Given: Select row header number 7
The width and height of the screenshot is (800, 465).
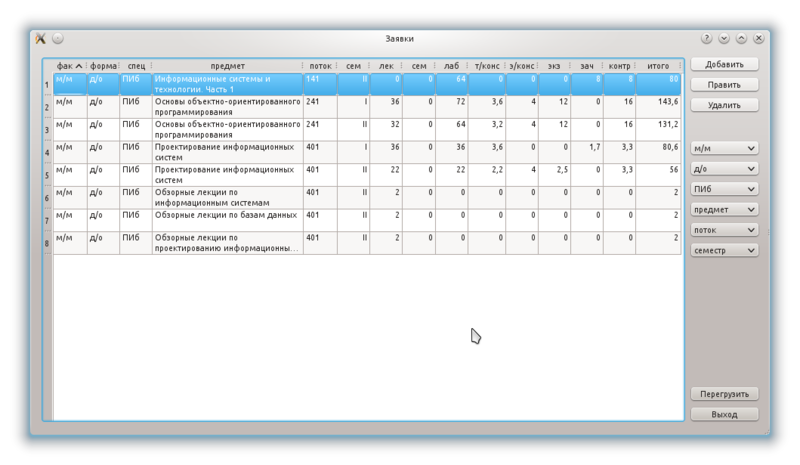Looking at the screenshot, I should [47, 221].
